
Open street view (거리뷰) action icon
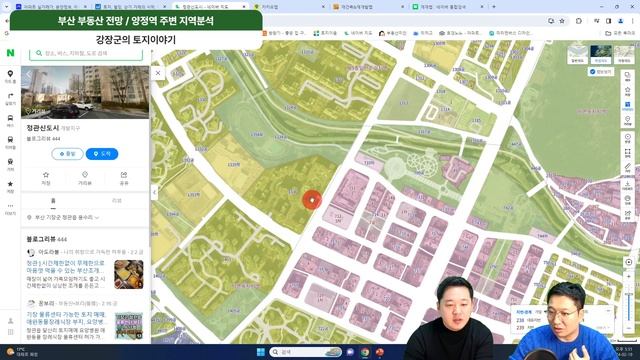(84, 178)
